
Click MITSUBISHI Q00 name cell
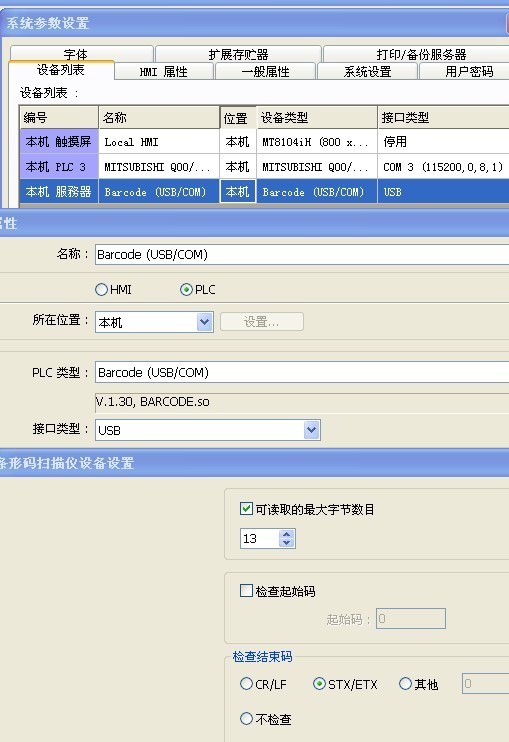159,167
